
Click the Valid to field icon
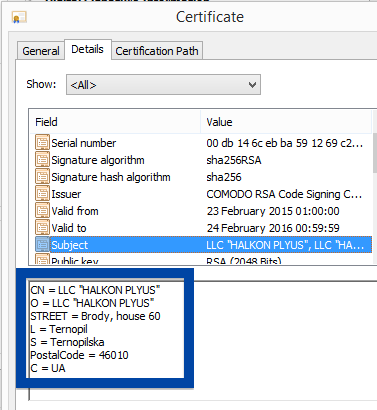(42, 228)
